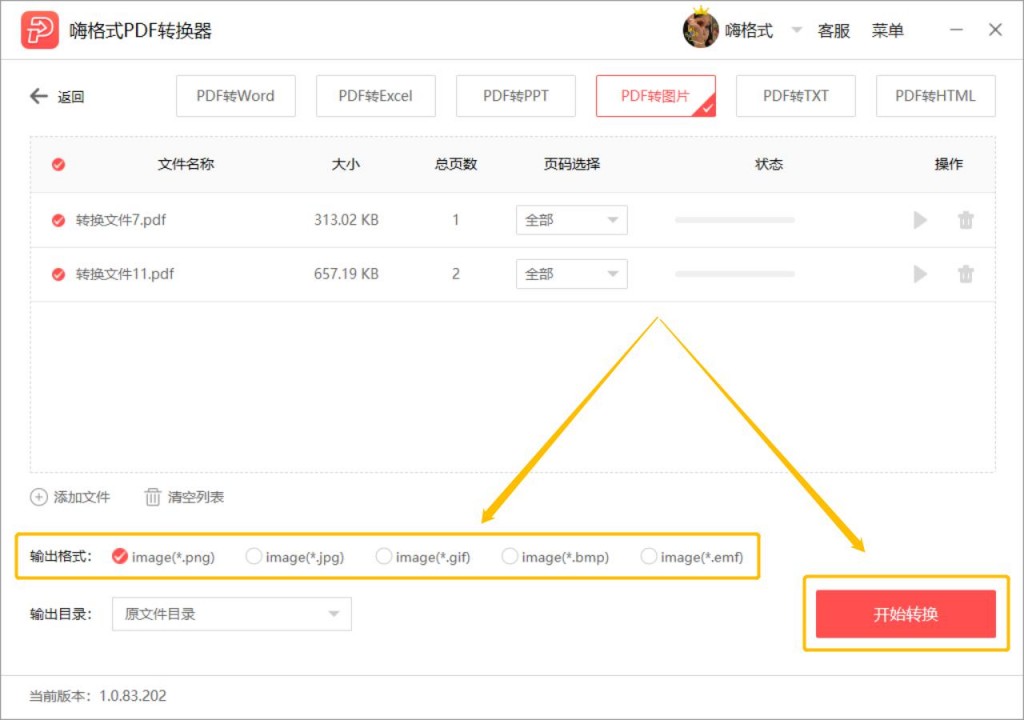Open page range dropdown for 转换文件11.pdf
The image size is (1024, 720).
571,274
